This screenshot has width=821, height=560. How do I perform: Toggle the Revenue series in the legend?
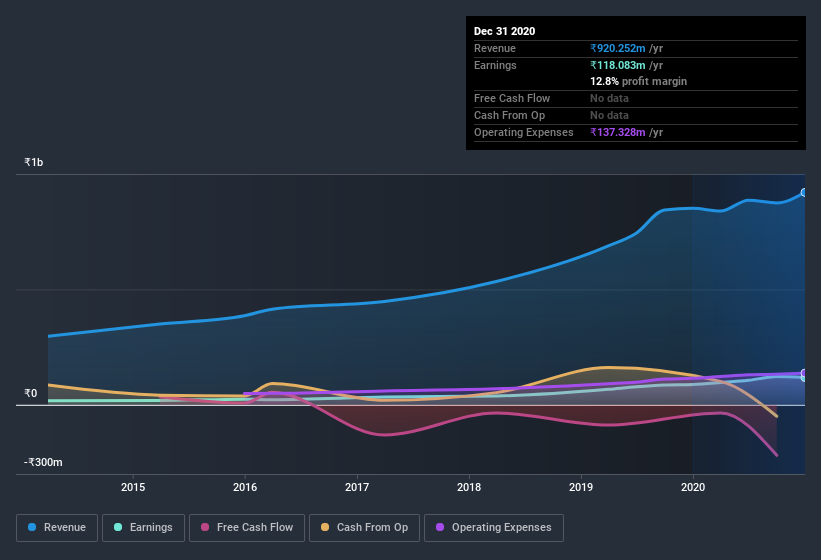coord(65,527)
